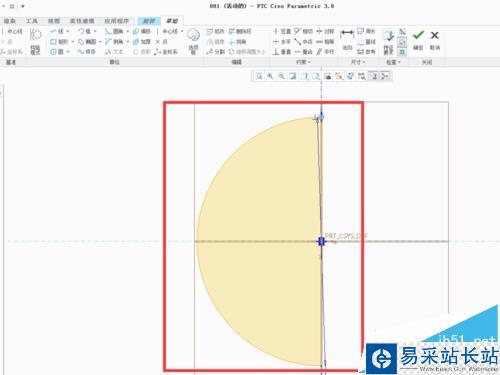Expand the 弧 arc dropdown arrow
This screenshot has width=500, height=375.
[x=95, y=31]
